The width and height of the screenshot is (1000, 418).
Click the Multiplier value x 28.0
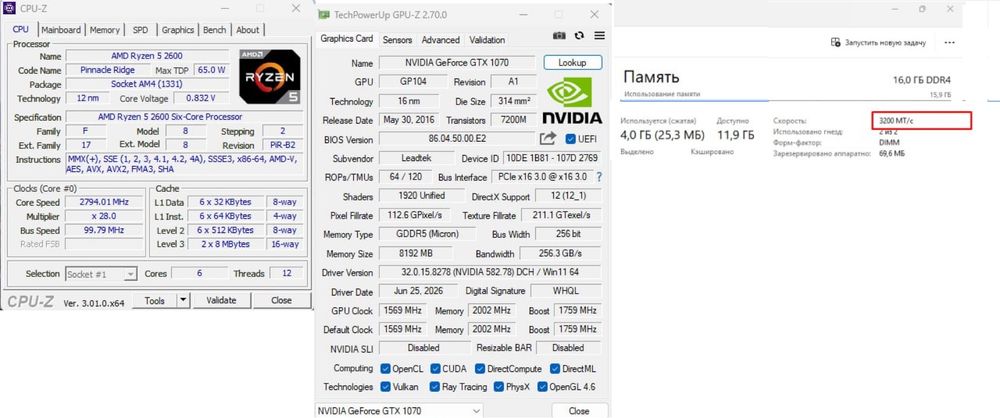tap(104, 216)
